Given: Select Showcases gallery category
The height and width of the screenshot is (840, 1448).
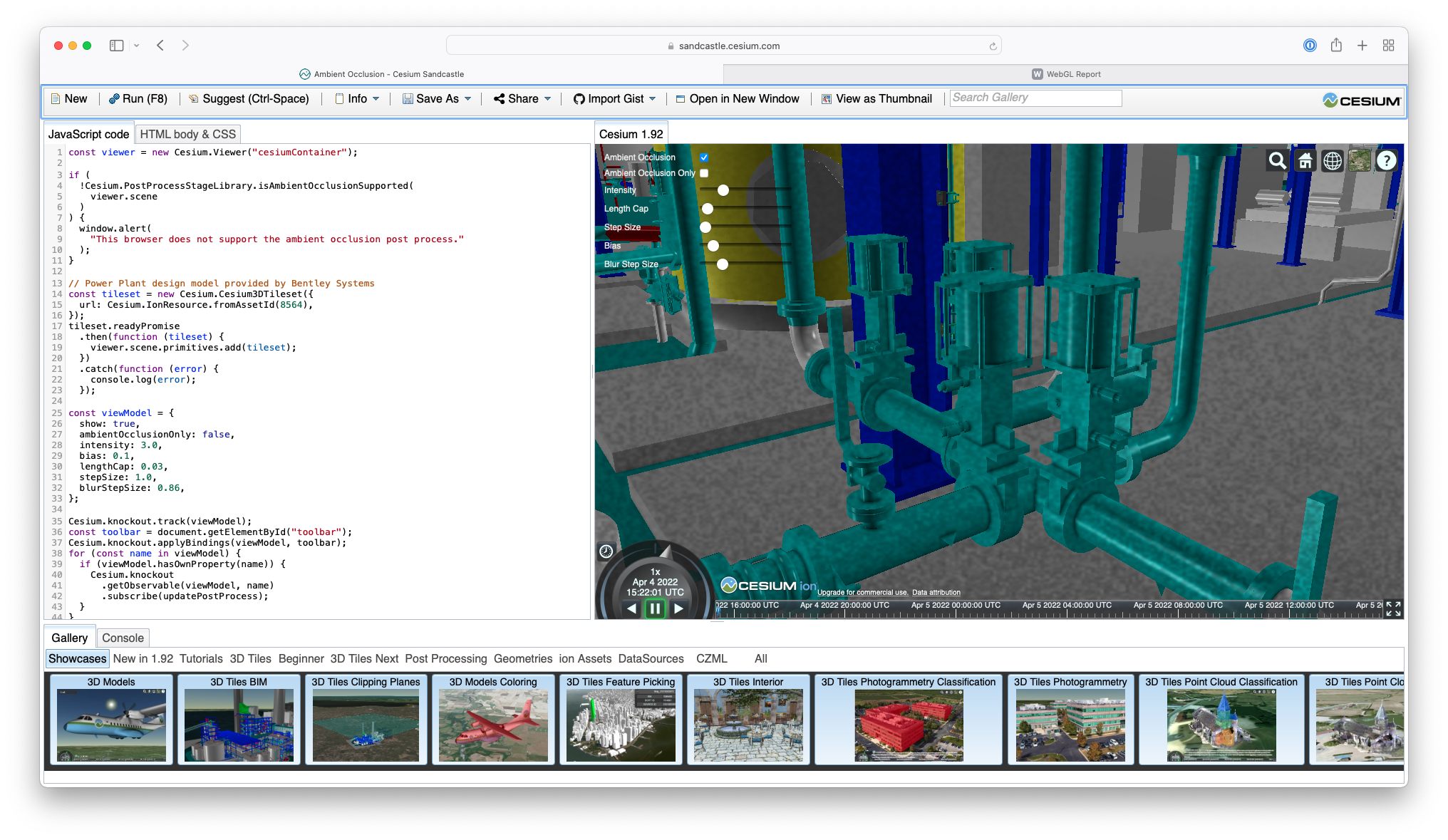Looking at the screenshot, I should click(77, 658).
